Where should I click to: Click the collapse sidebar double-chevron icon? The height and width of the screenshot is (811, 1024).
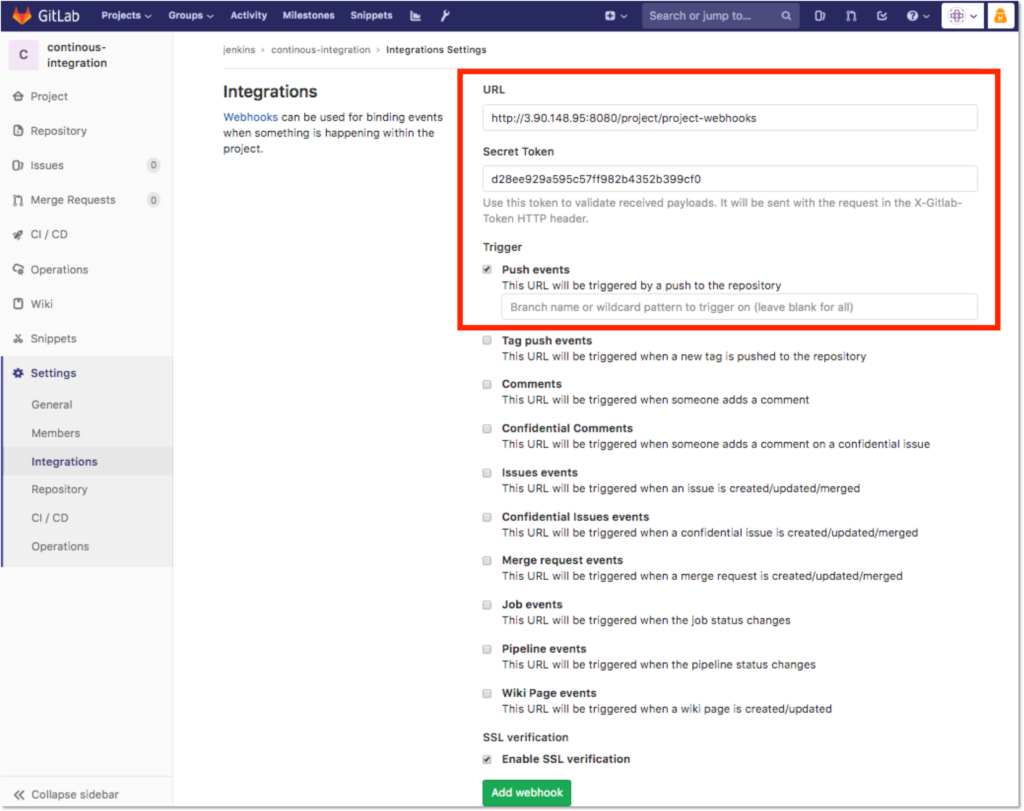(19, 795)
